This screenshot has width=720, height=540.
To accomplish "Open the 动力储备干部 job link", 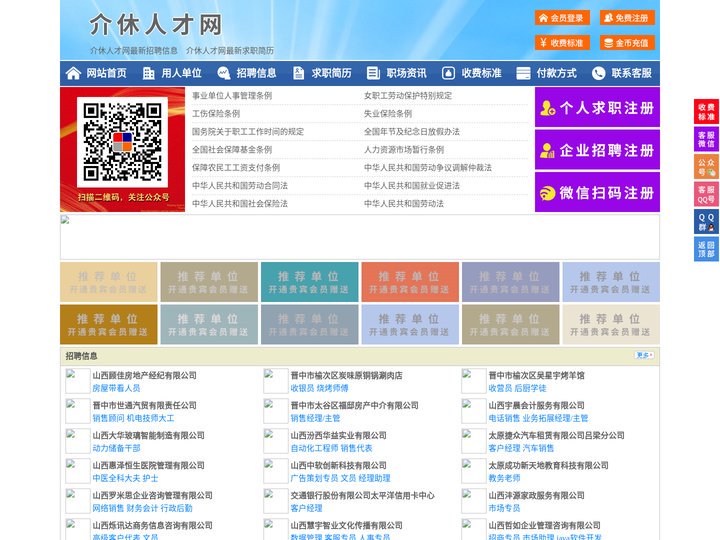I will (116, 448).
